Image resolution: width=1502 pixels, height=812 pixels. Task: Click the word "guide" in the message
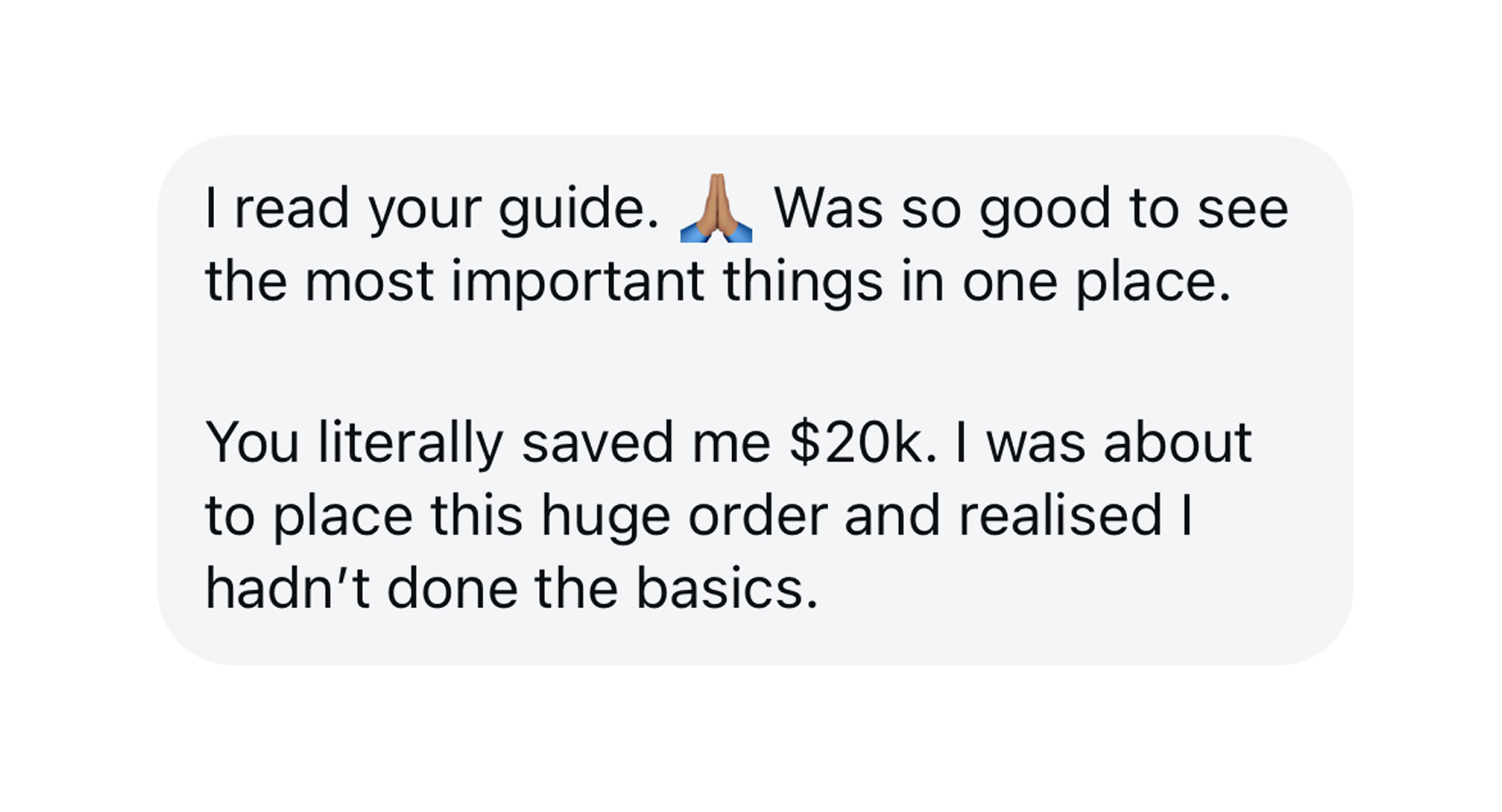[x=578, y=209]
